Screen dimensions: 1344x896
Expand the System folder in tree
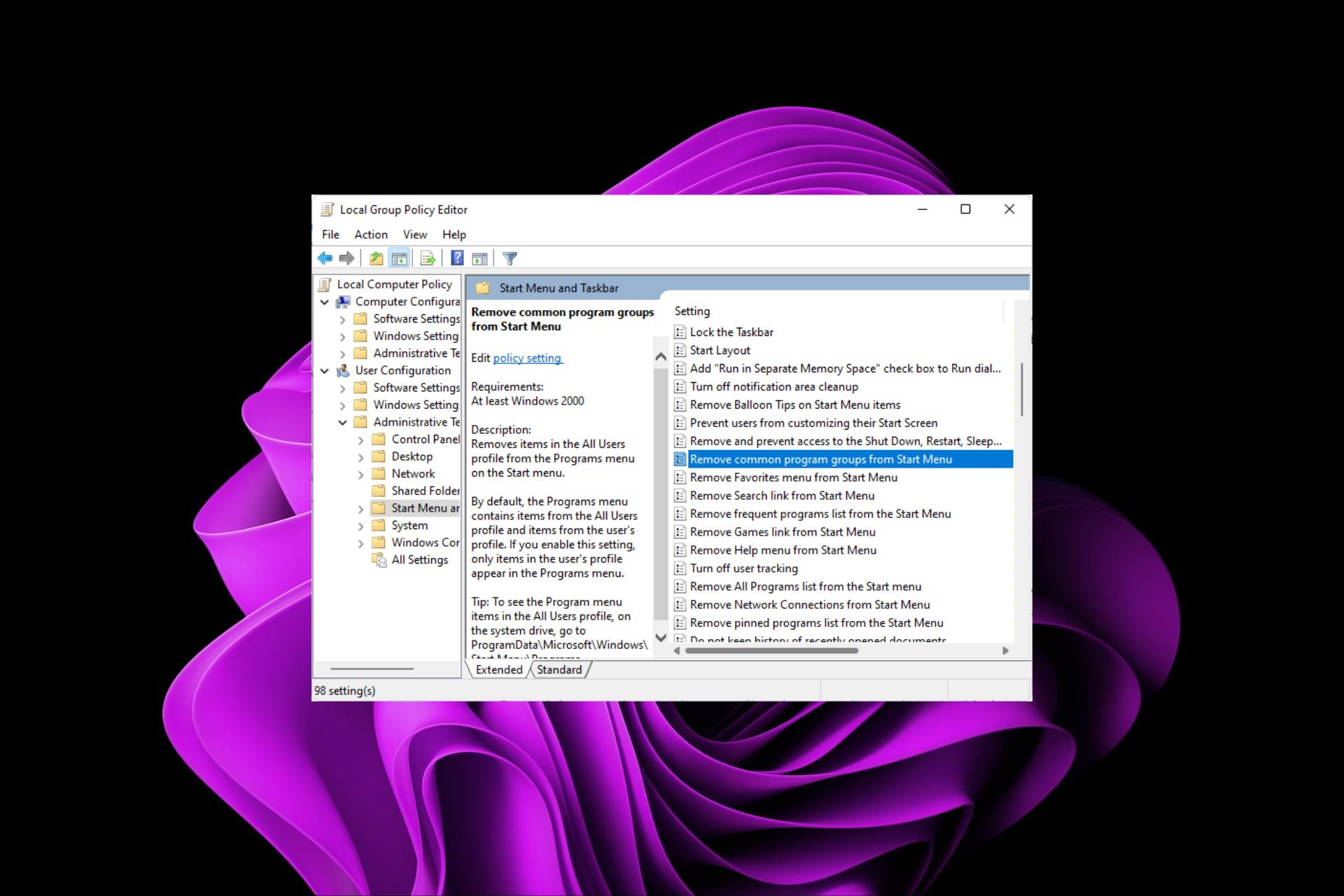360,526
